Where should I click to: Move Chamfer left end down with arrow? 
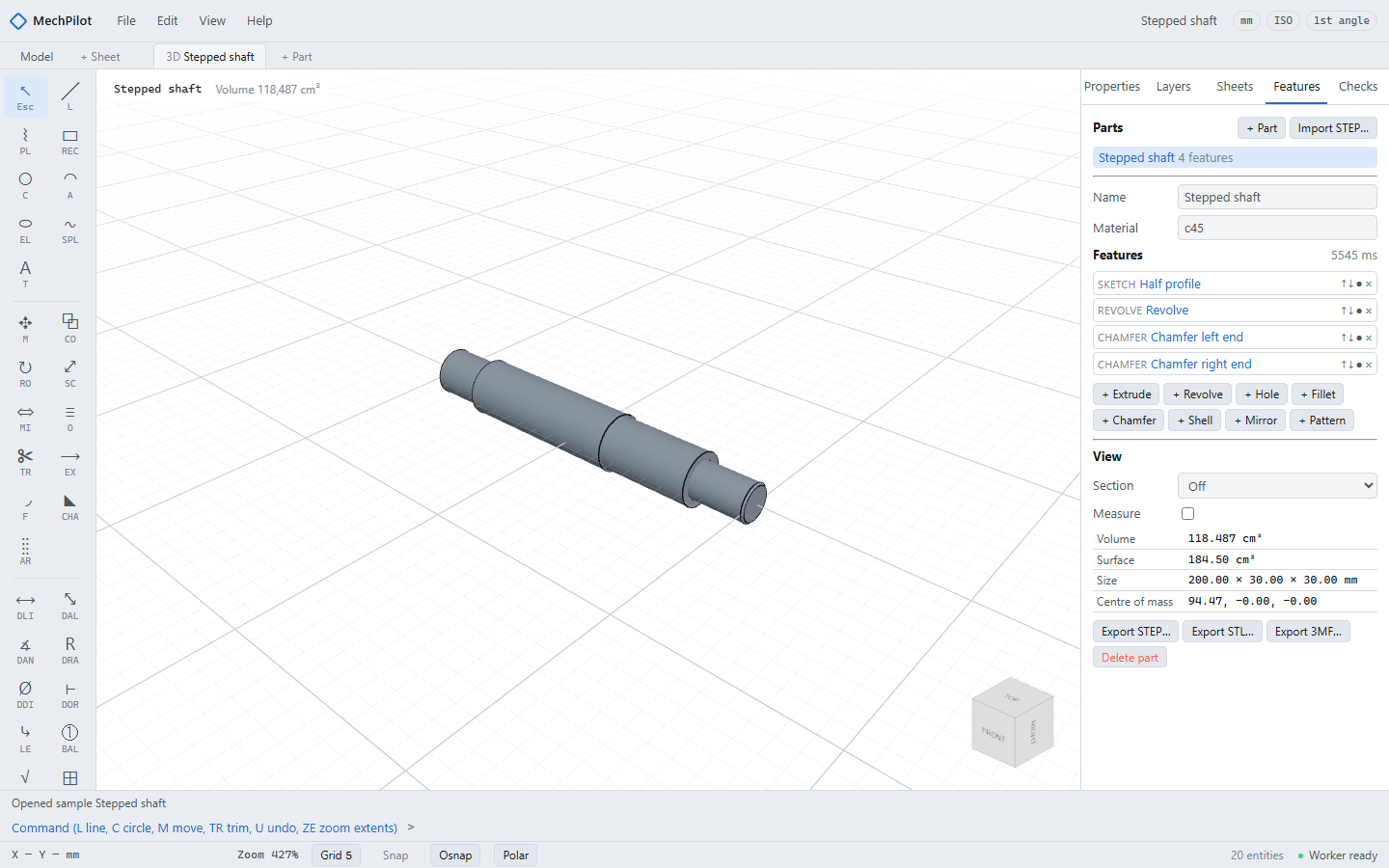[1351, 338]
